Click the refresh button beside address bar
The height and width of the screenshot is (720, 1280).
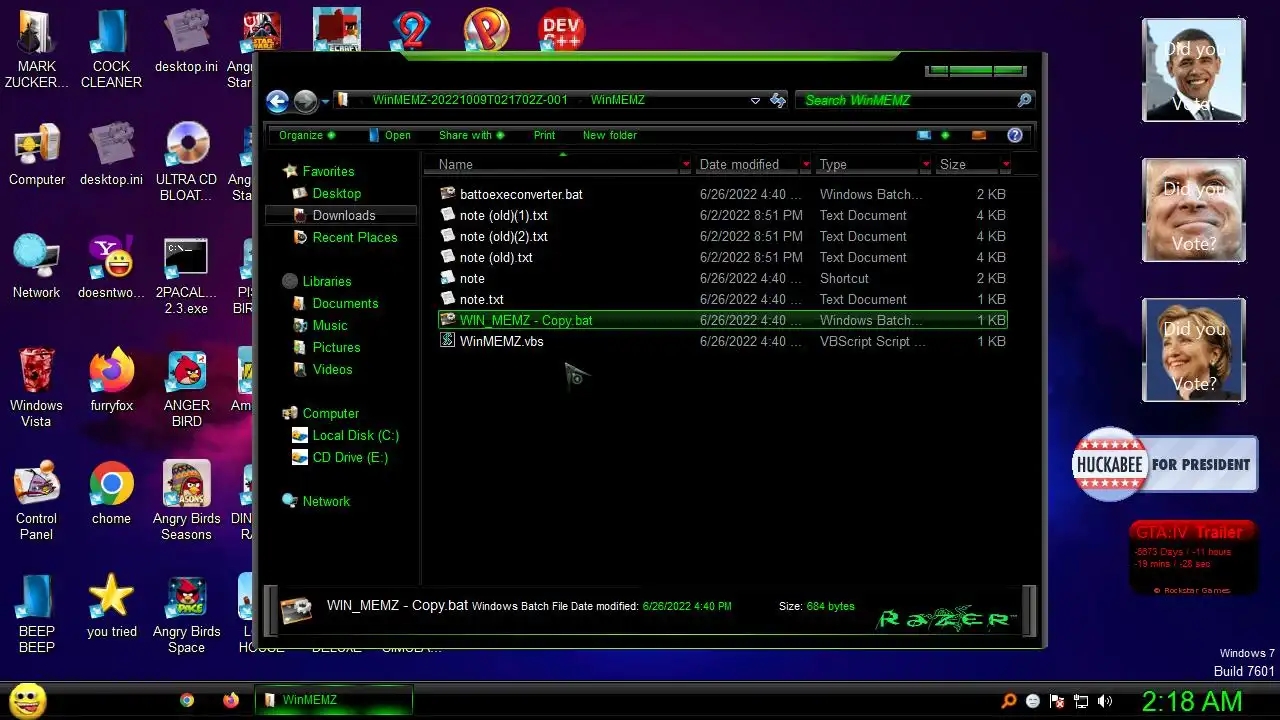coord(778,100)
